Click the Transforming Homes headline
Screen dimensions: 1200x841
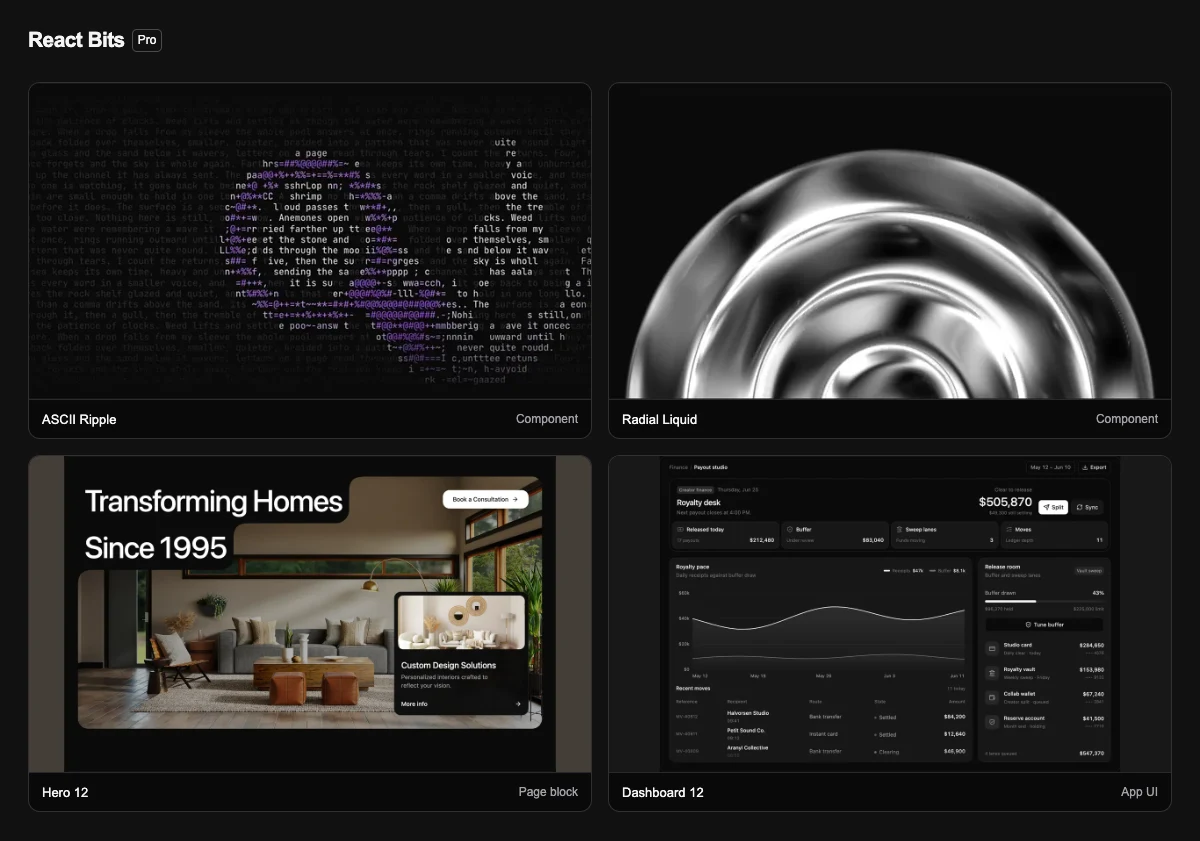(214, 501)
